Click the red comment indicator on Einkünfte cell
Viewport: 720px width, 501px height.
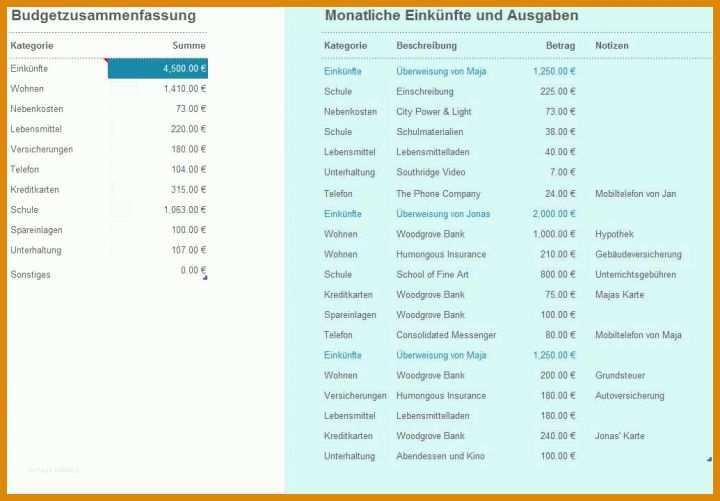tap(107, 60)
